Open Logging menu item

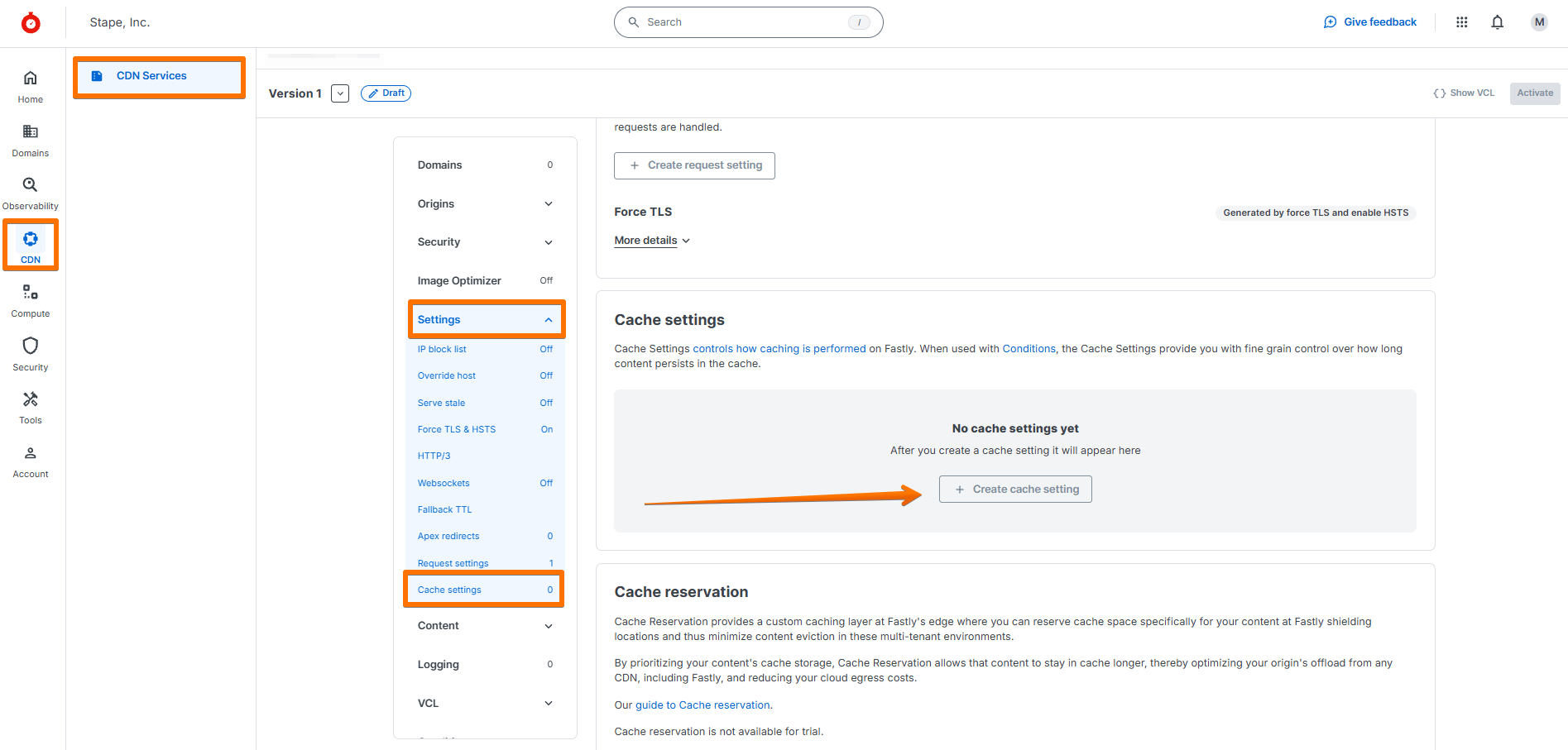pyautogui.click(x=485, y=665)
